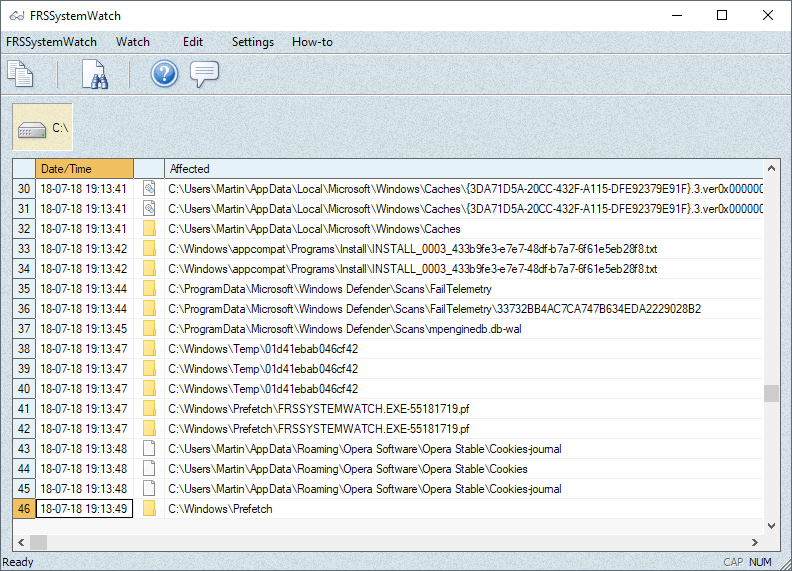Click date cell 18-07-18 19:13:49 in row 46
The width and height of the screenshot is (792, 571).
coord(84,509)
